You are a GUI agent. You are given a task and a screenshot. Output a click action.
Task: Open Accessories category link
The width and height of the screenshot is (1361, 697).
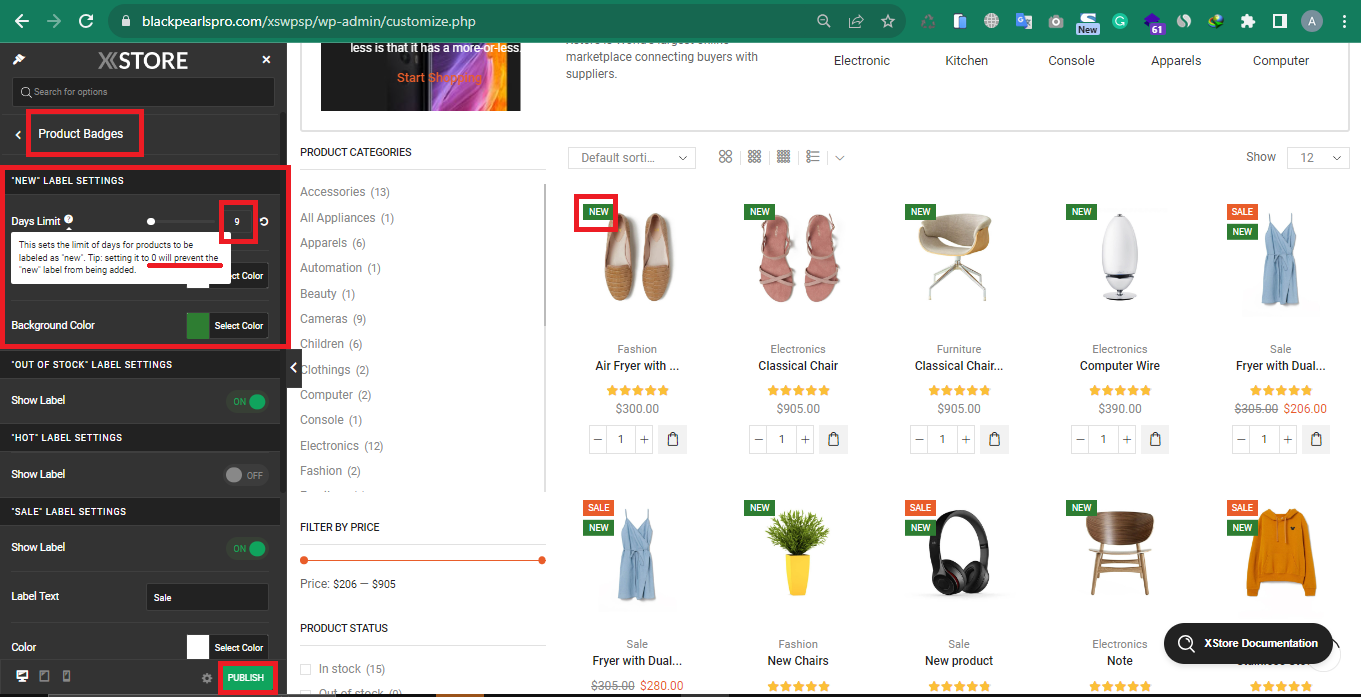click(332, 192)
